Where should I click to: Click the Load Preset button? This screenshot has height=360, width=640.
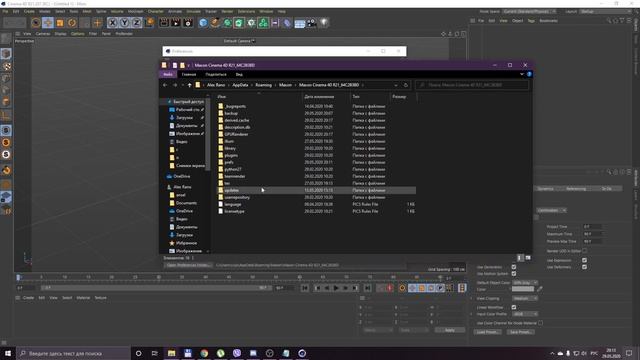[x=487, y=332]
